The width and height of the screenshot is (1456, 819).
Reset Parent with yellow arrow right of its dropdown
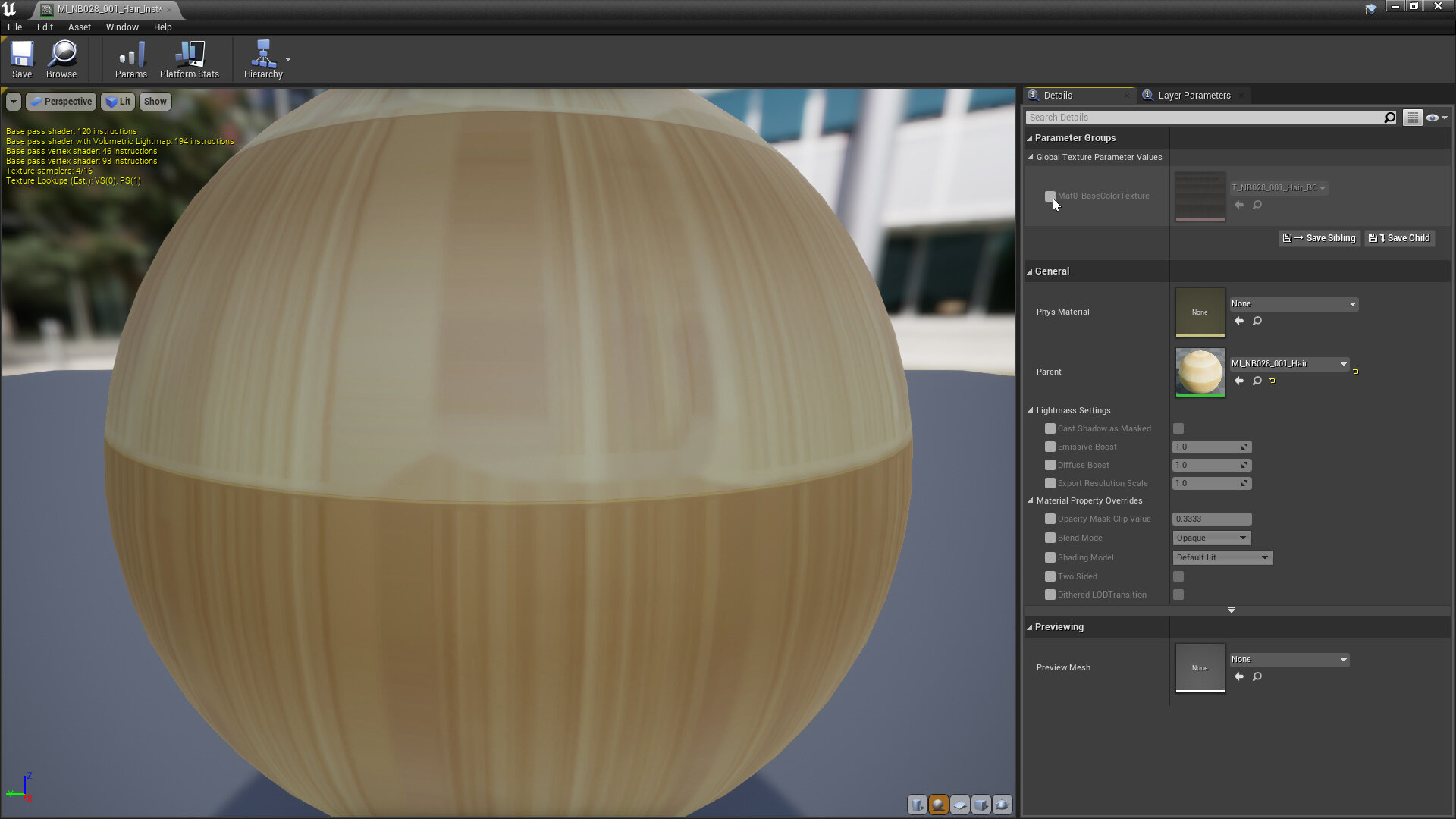[x=1356, y=372]
